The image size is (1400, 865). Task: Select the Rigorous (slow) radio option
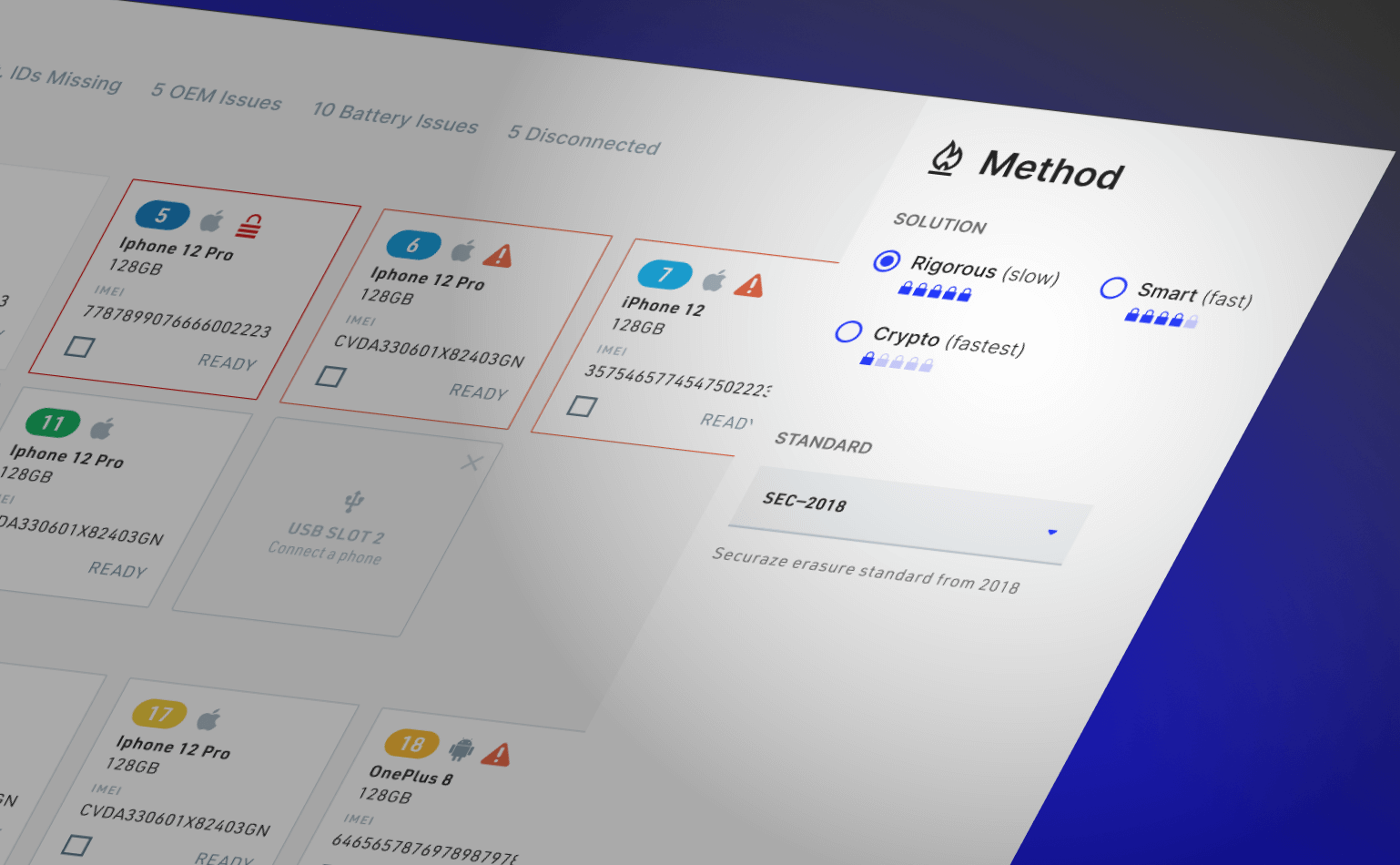[887, 261]
